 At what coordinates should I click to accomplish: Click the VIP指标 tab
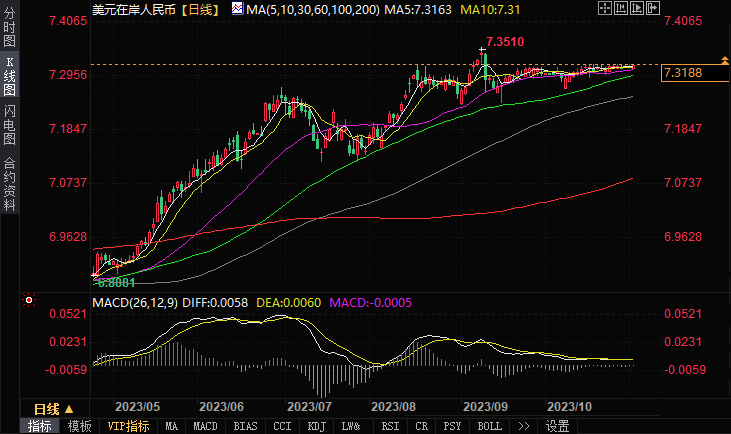point(128,426)
